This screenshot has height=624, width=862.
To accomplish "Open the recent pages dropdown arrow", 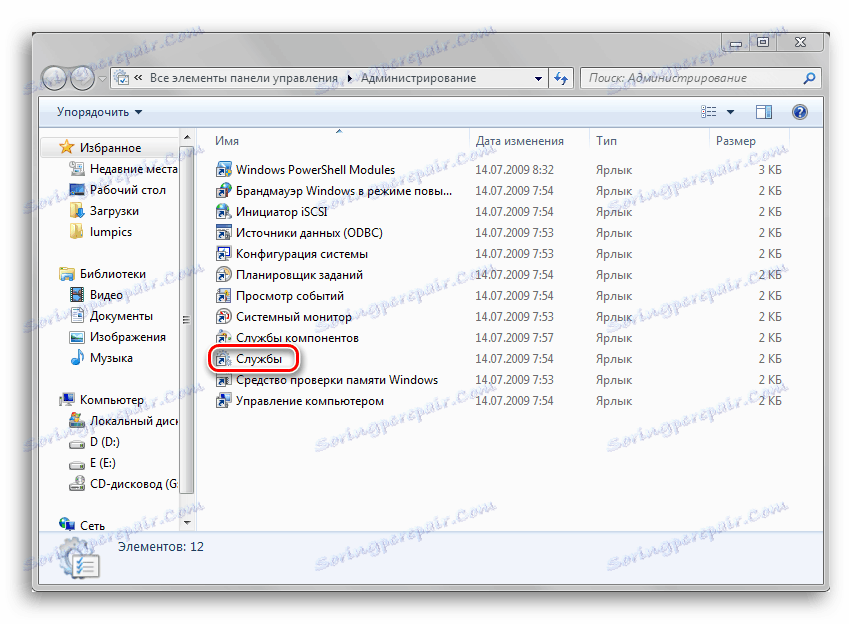I will [x=102, y=79].
